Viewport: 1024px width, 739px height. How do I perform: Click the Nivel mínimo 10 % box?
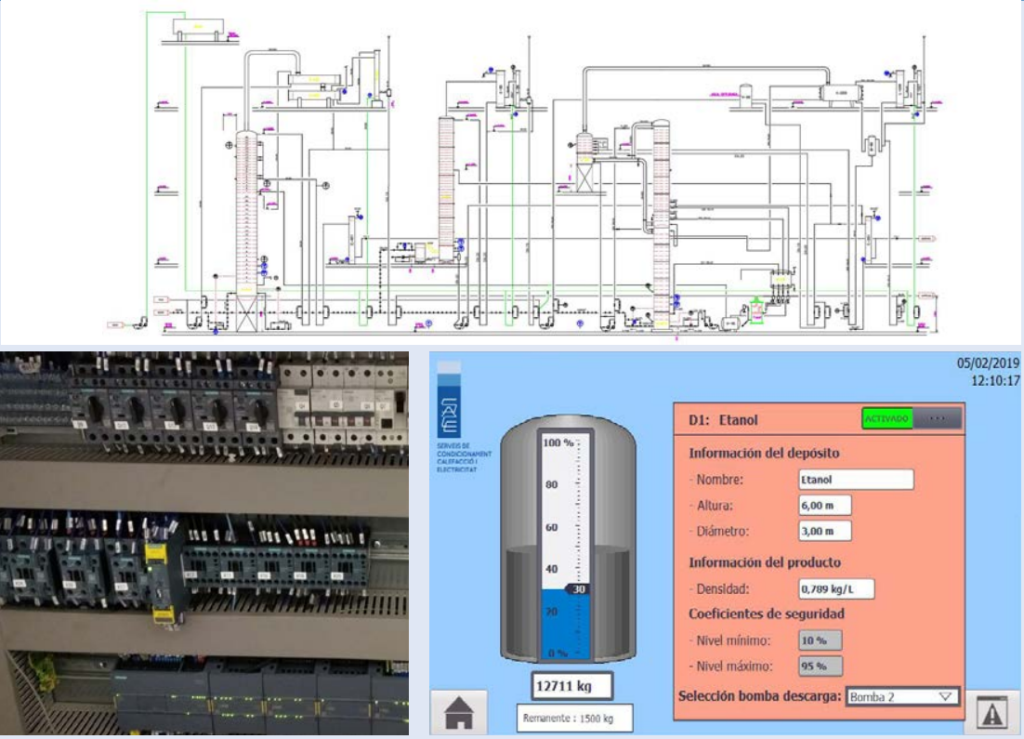point(819,640)
